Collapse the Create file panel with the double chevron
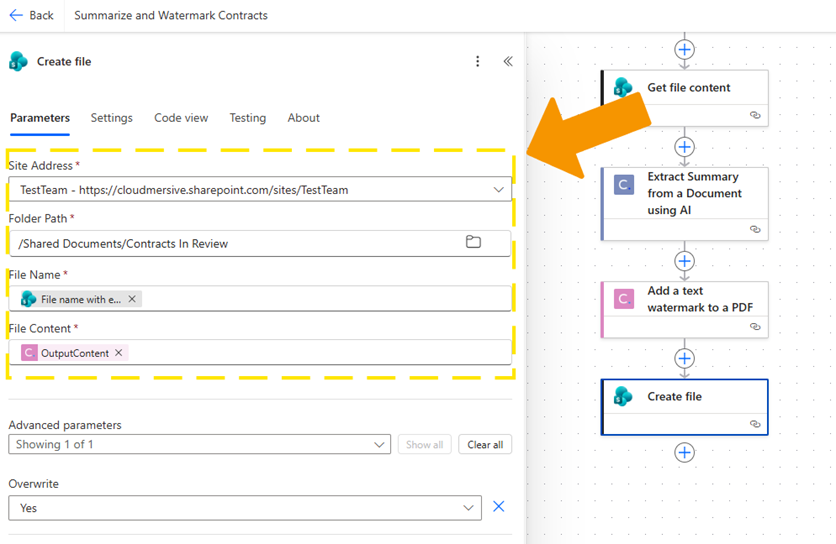Image resolution: width=836 pixels, height=544 pixels. (508, 61)
